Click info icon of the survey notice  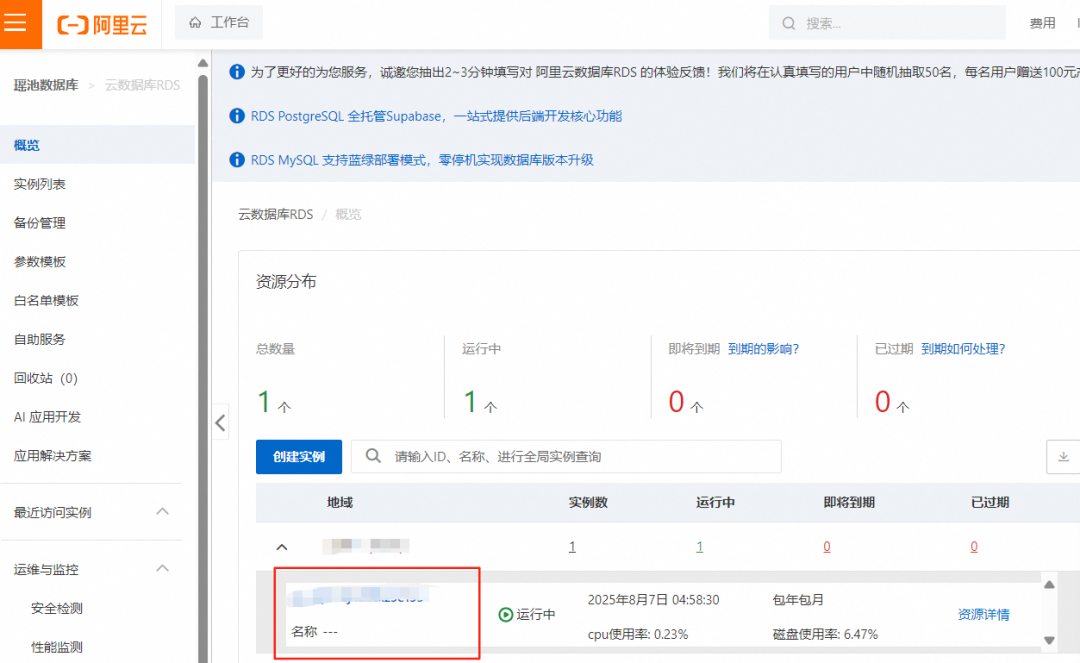coord(237,72)
